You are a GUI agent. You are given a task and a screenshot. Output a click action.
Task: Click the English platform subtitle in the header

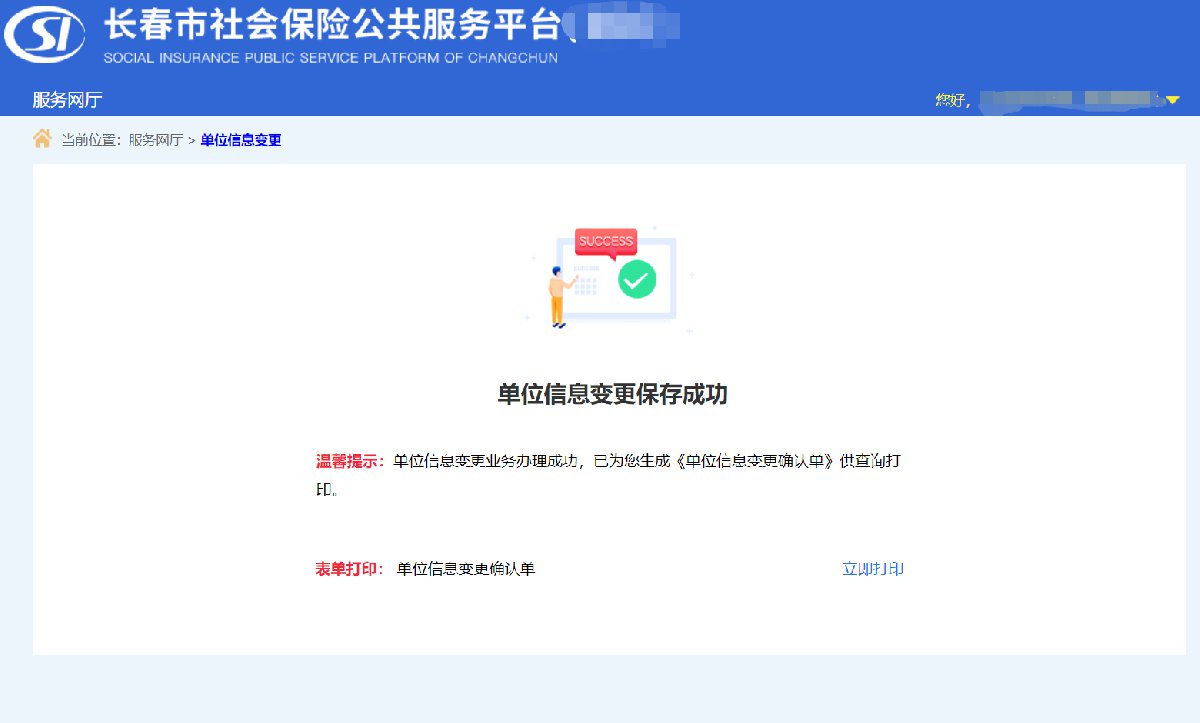pyautogui.click(x=330, y=58)
